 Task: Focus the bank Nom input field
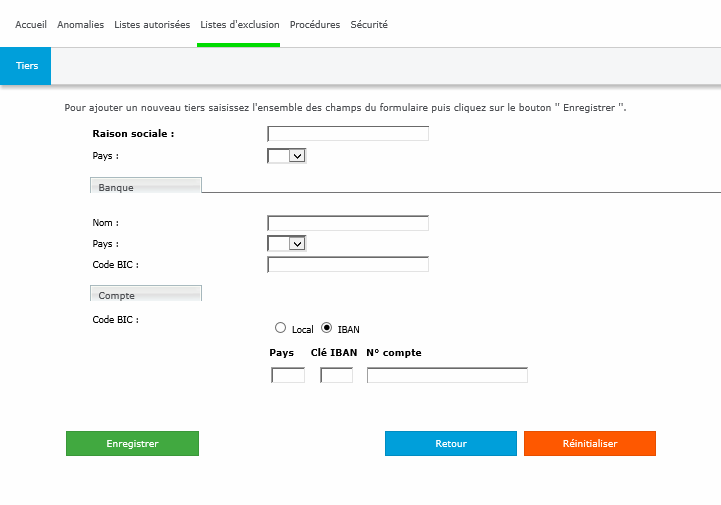coord(347,223)
